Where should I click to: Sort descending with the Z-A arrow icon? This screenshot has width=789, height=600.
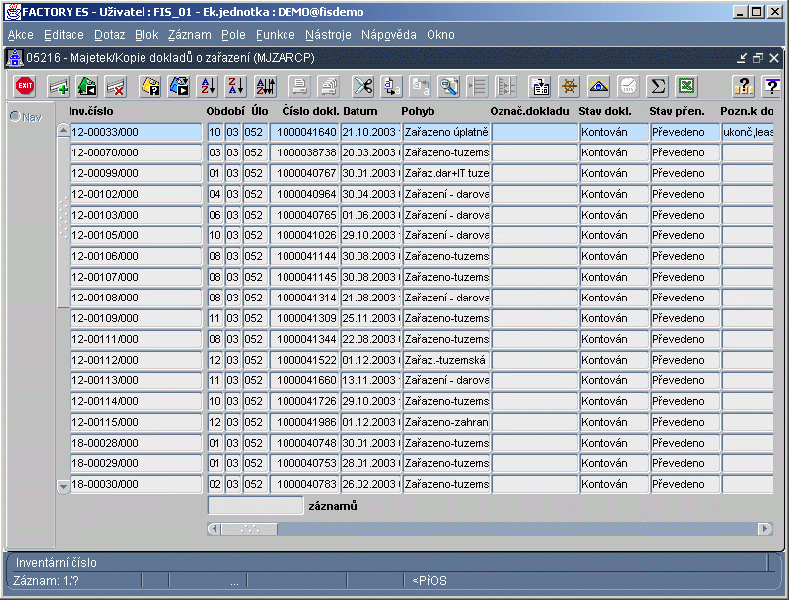[236, 86]
